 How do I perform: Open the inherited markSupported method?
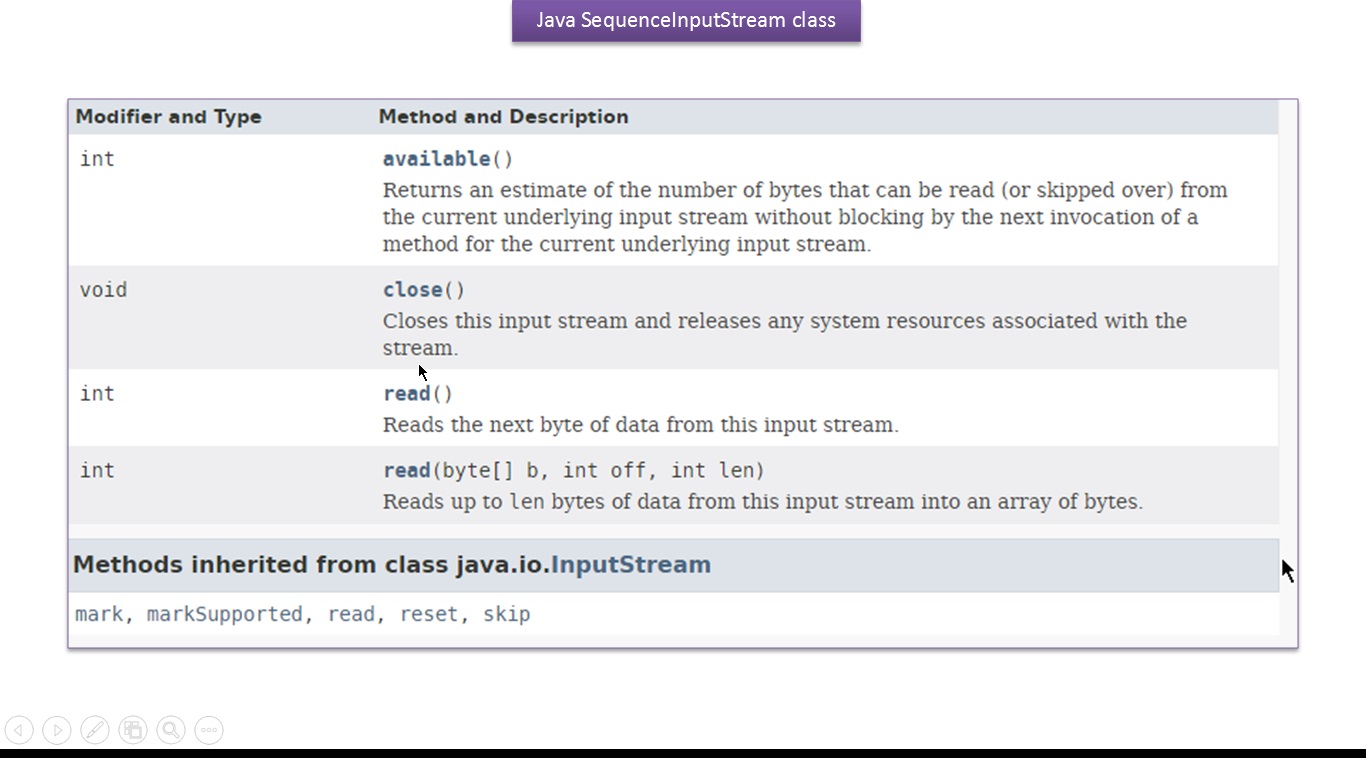click(x=224, y=614)
